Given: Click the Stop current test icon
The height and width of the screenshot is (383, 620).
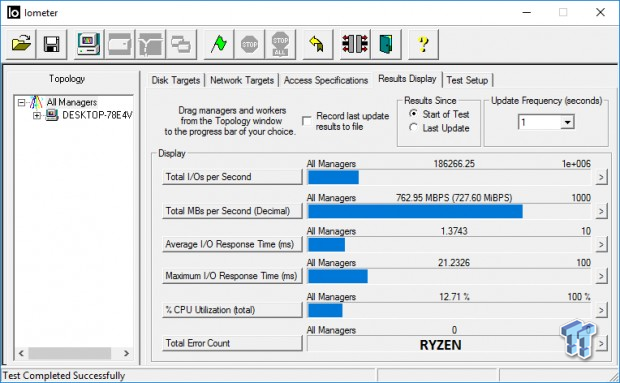Looking at the screenshot, I should click(x=250, y=44).
